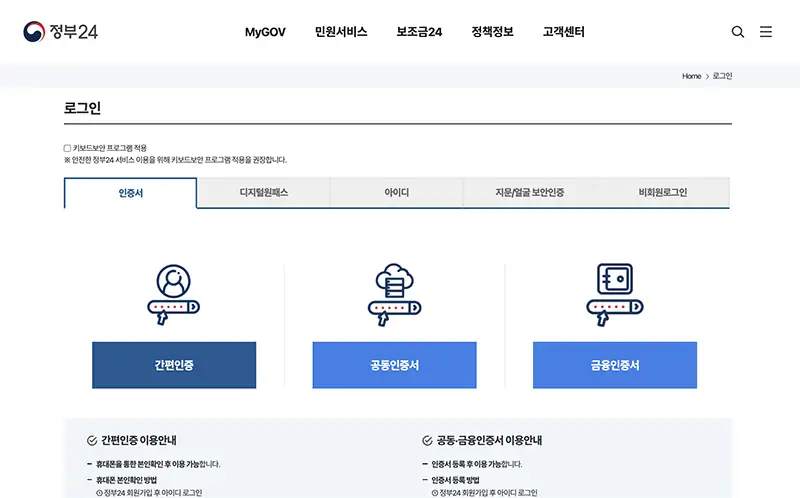Switch to the 비회원로그인 tab

(663, 192)
